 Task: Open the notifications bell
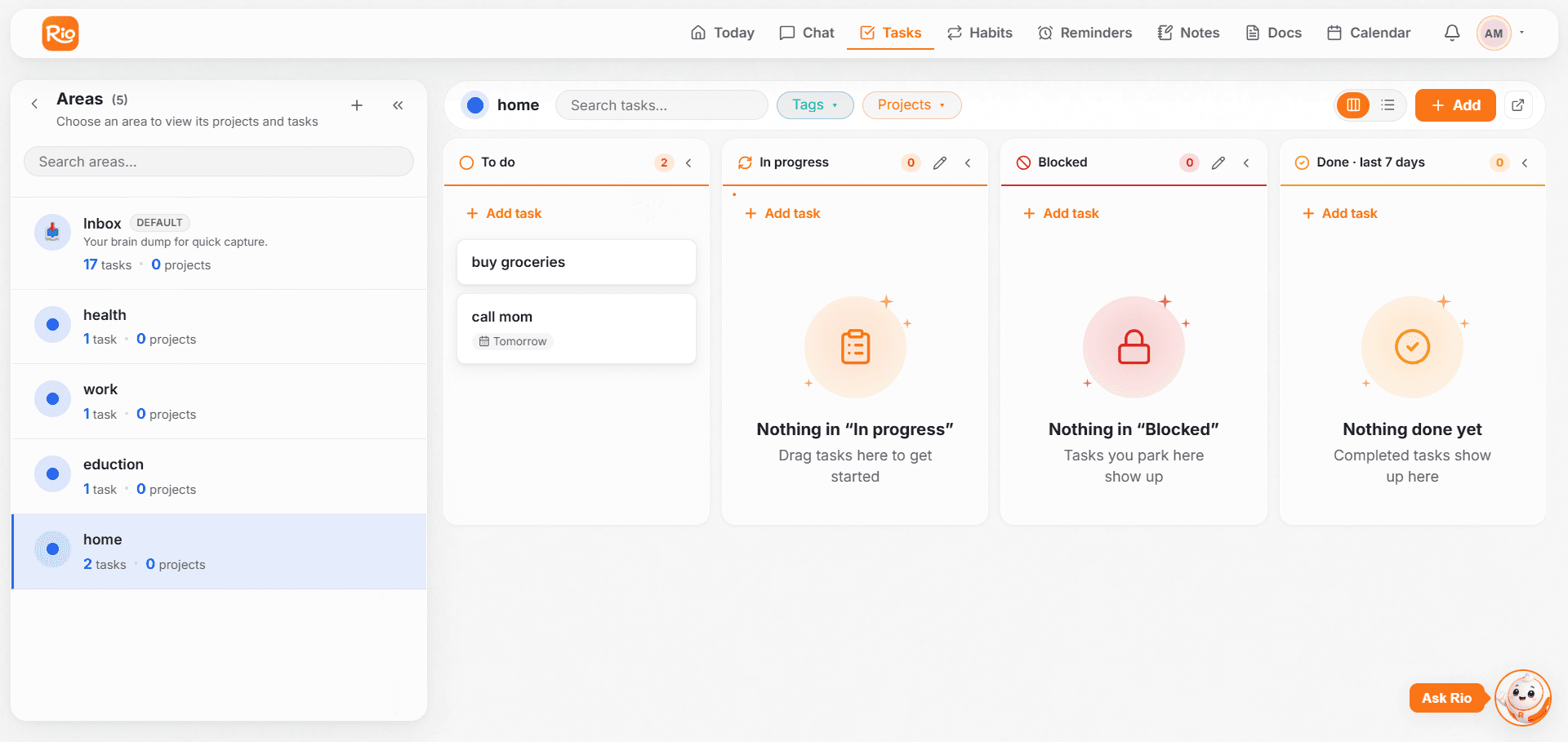click(x=1452, y=33)
